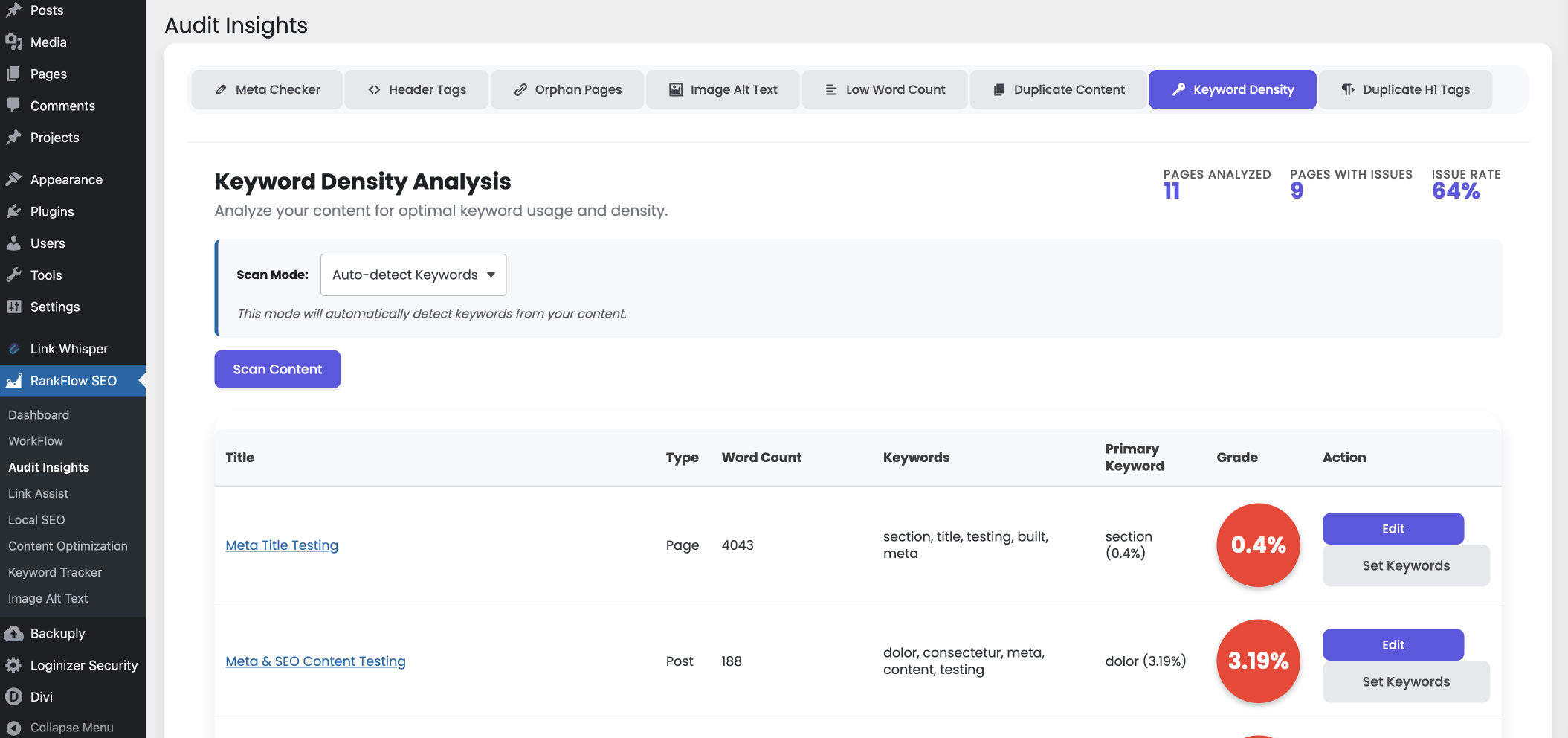Open the Meta Title Testing link

pyautogui.click(x=282, y=545)
